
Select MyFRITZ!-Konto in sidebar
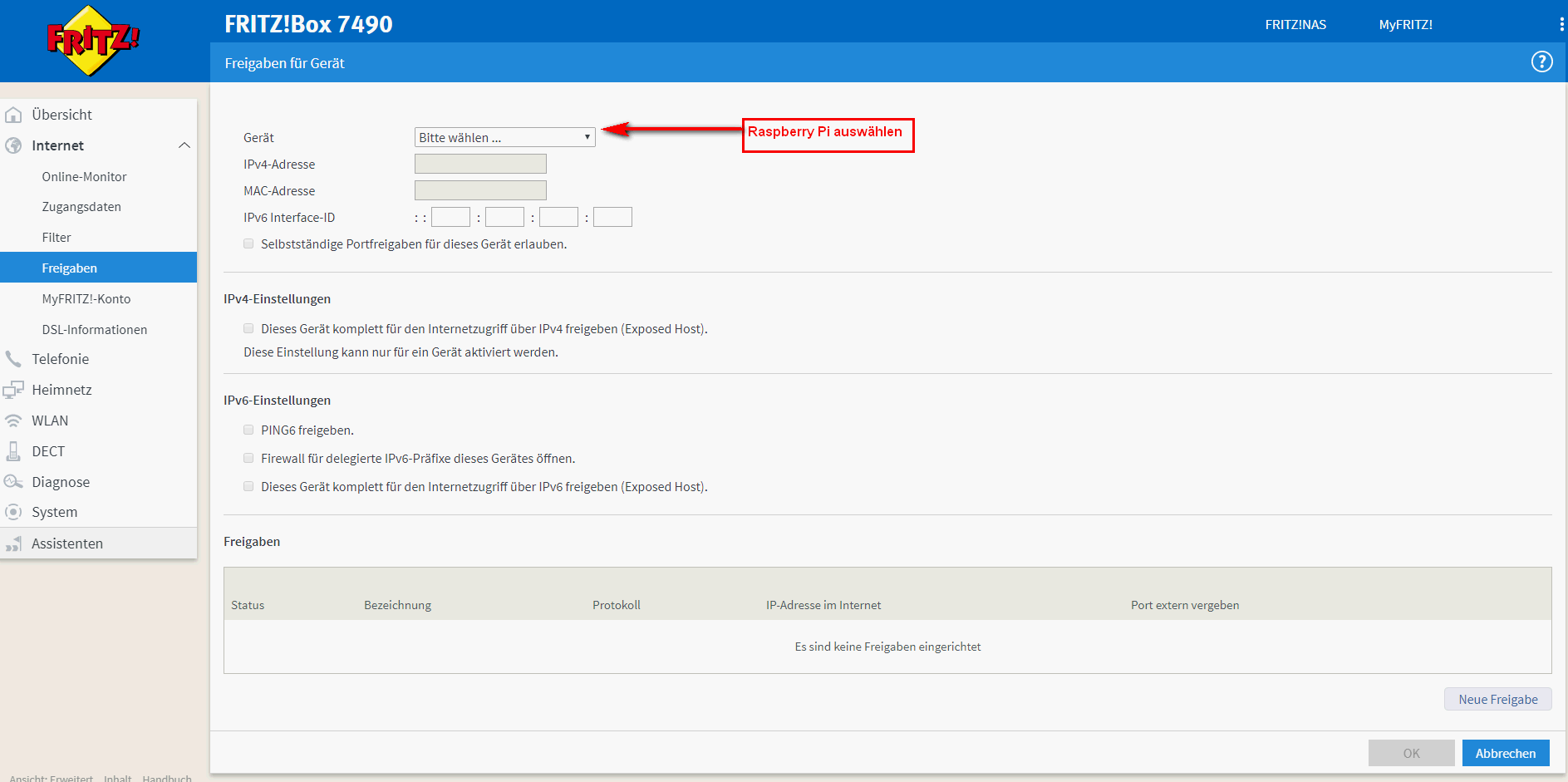pos(86,299)
